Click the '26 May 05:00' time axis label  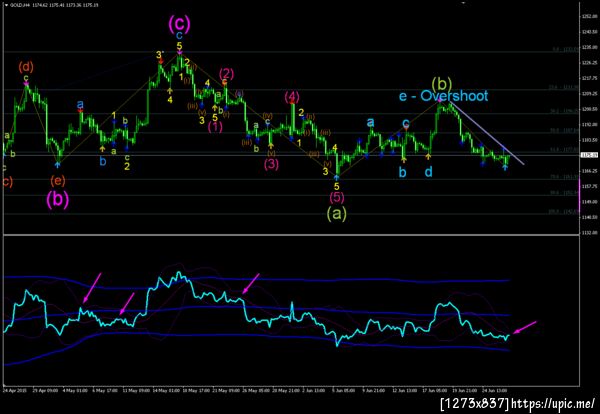coord(257,391)
